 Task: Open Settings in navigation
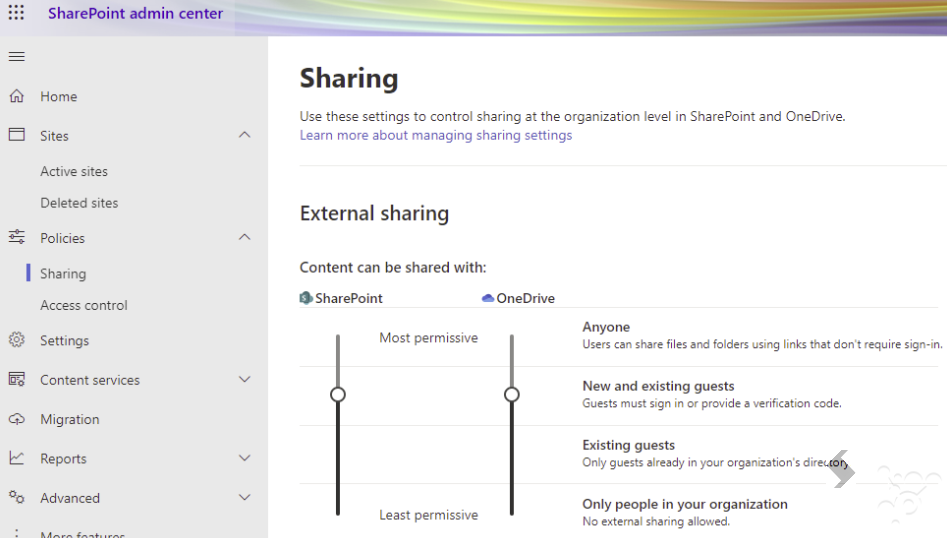coord(65,341)
